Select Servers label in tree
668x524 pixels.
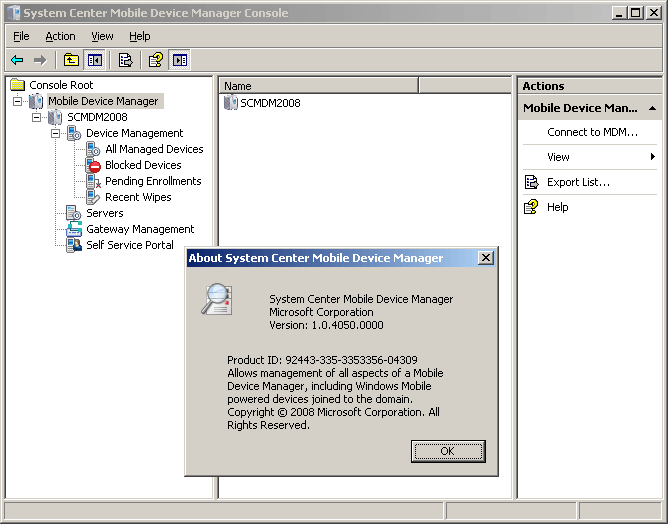click(105, 213)
